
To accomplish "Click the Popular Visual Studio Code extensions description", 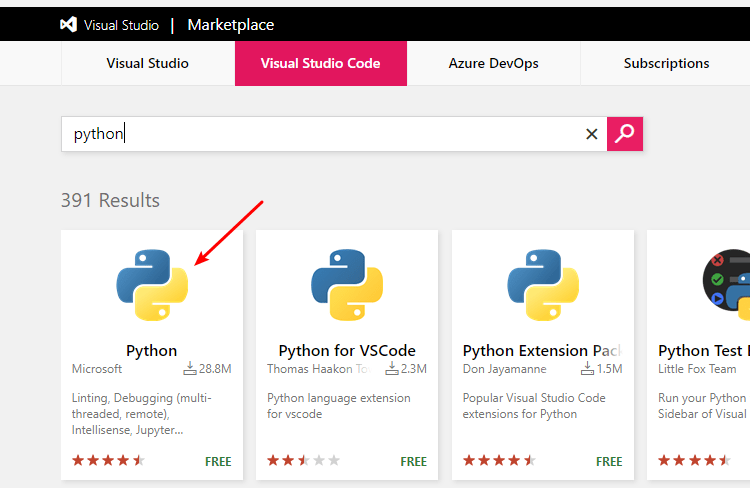I will [x=534, y=406].
